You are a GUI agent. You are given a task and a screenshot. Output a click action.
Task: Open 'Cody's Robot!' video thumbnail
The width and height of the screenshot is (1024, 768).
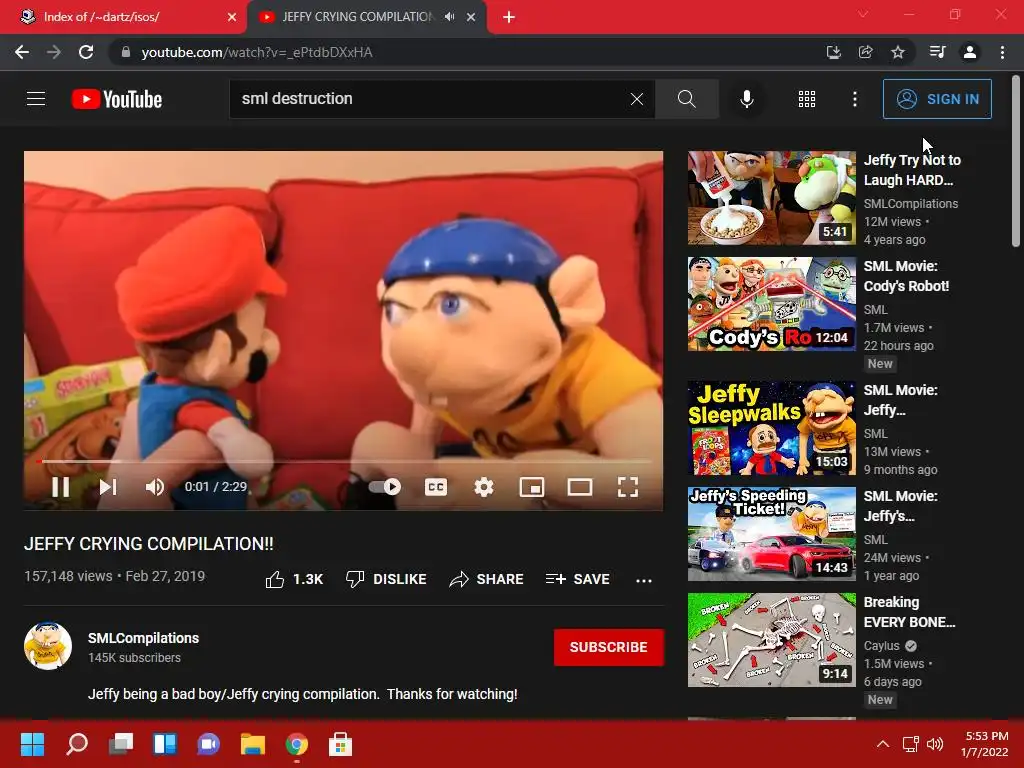pyautogui.click(x=771, y=304)
